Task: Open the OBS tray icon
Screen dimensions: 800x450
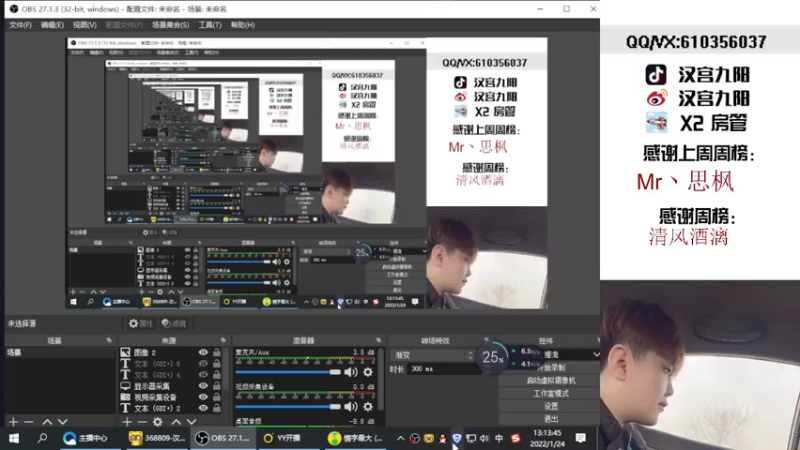Action: 415,438
